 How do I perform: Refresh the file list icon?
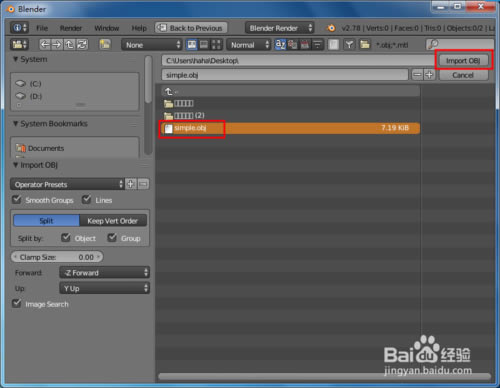click(82, 44)
